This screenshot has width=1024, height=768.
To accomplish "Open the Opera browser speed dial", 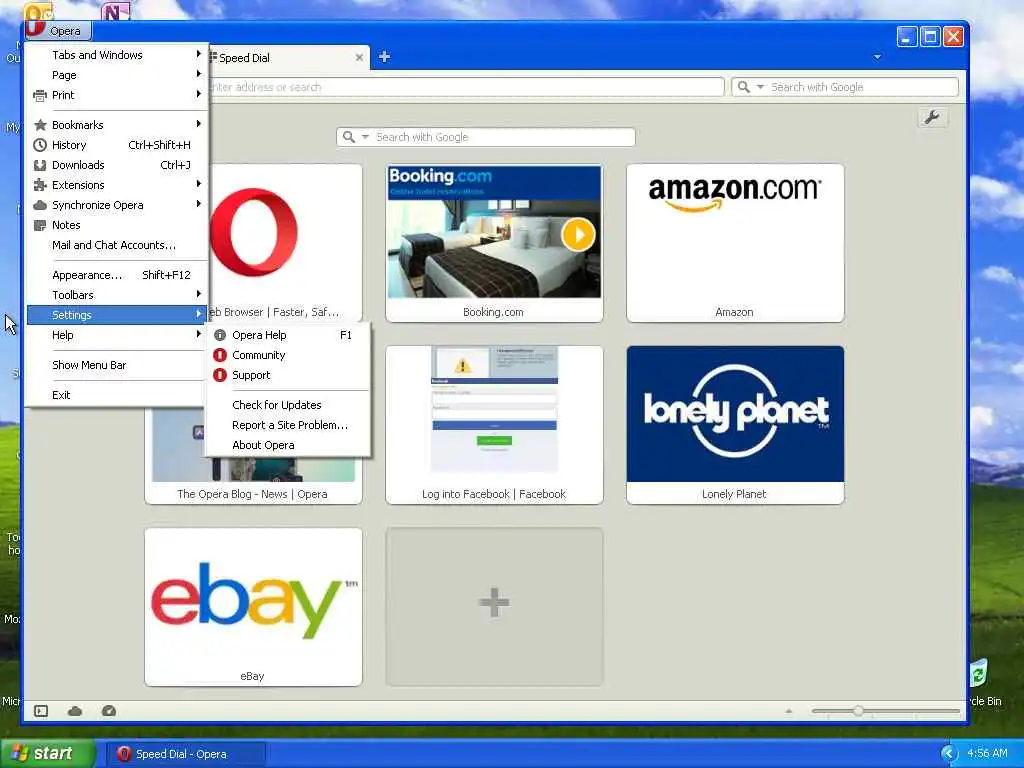I will (285, 243).
